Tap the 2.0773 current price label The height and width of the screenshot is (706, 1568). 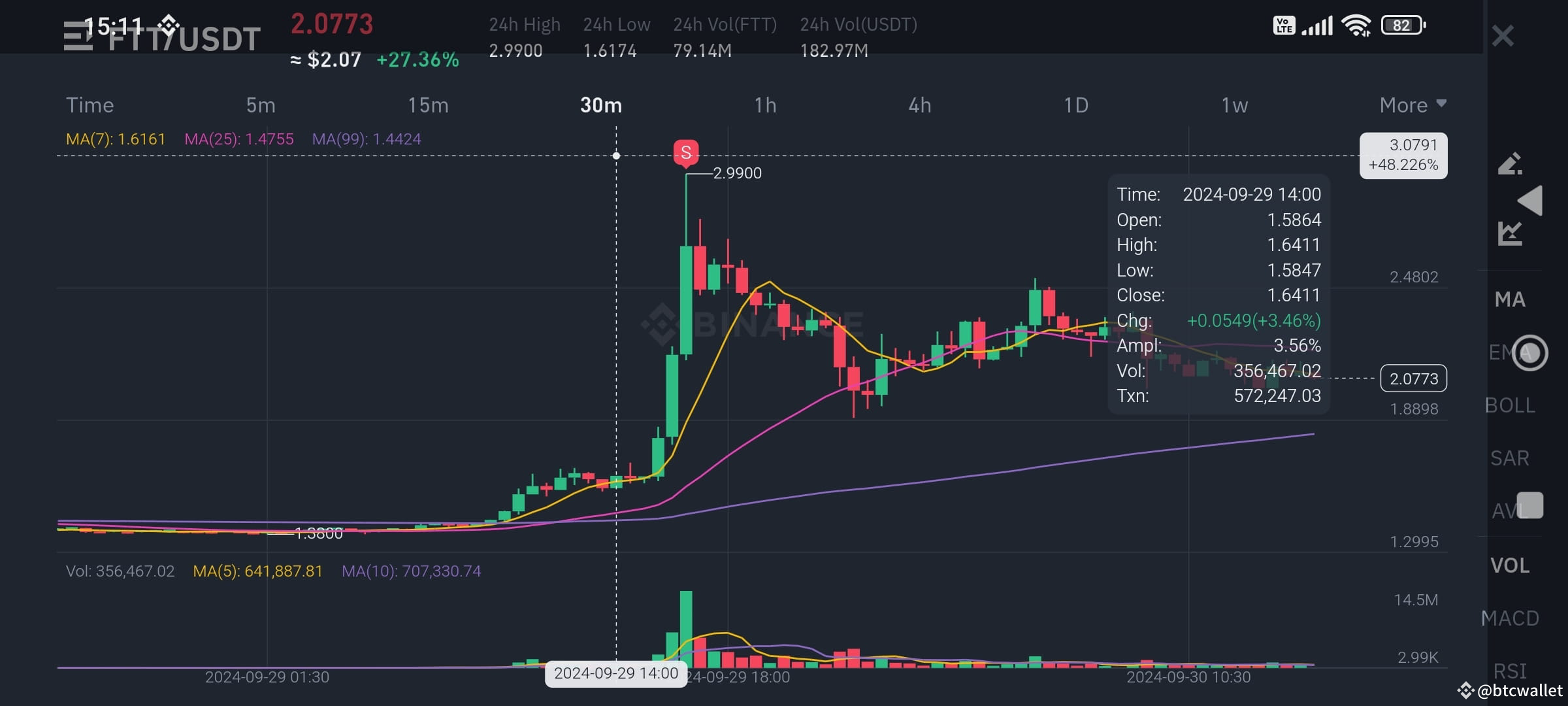tap(1413, 378)
